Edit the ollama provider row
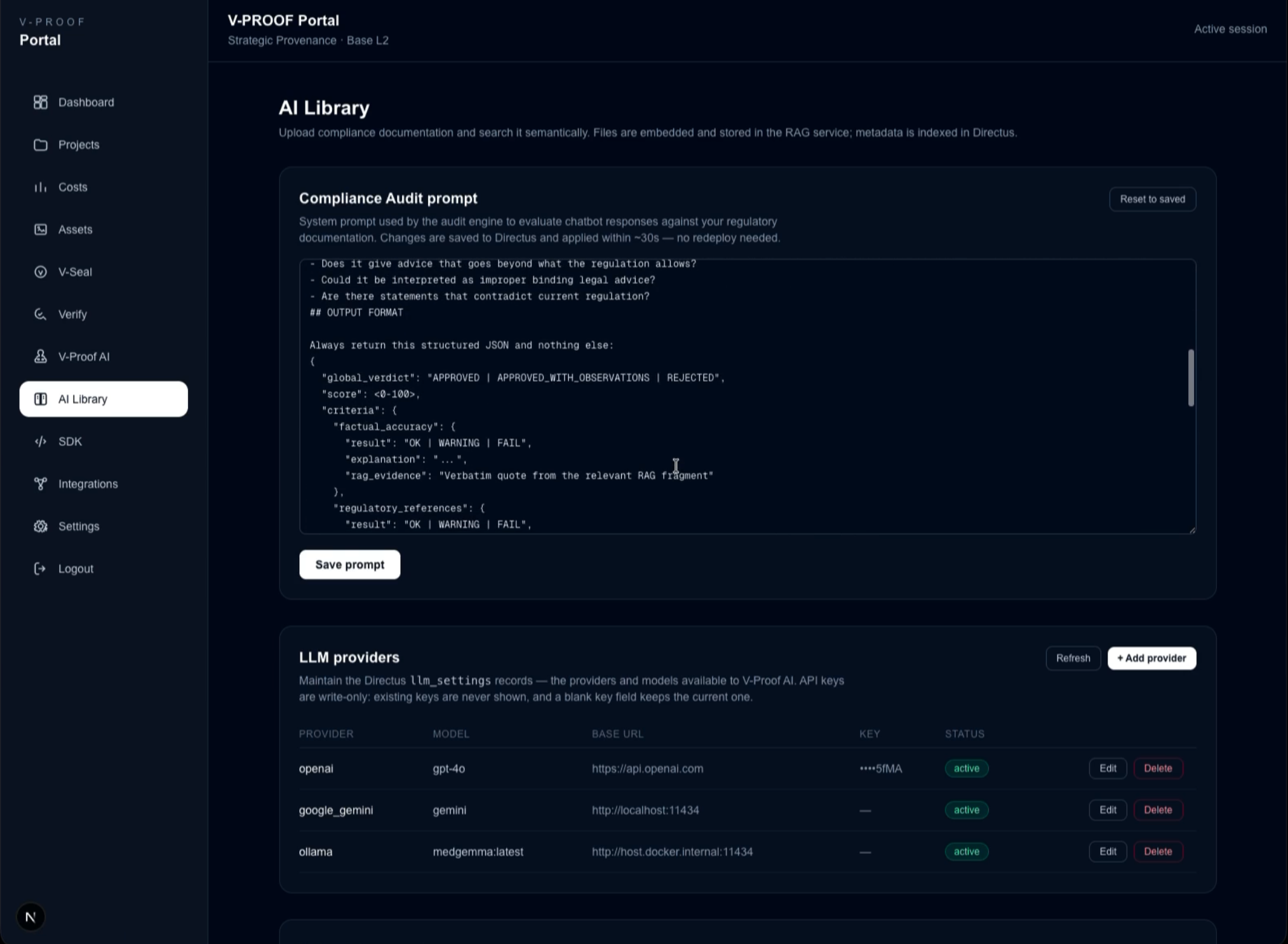 click(x=1108, y=852)
